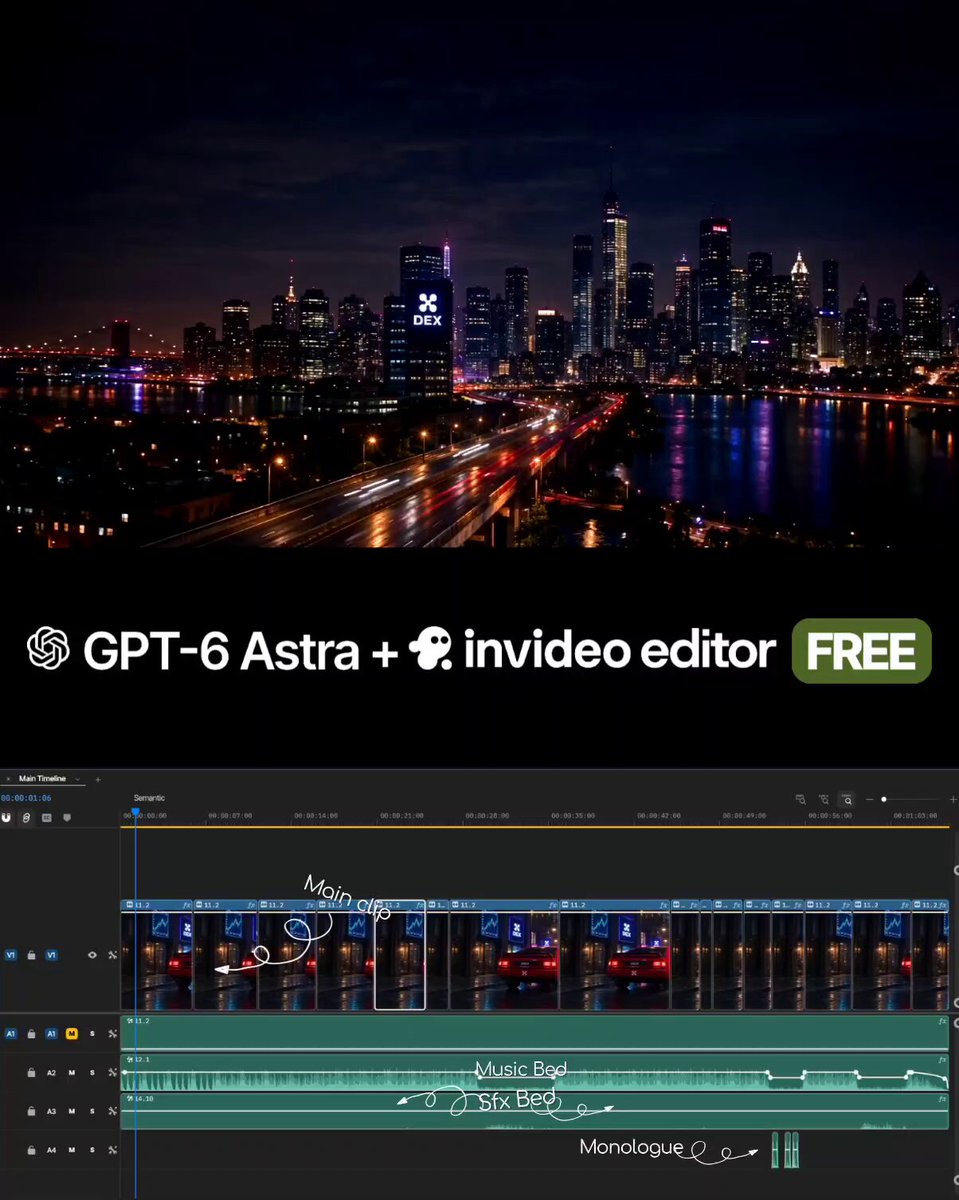Viewport: 959px width, 1200px height.
Task: Open the Main Timeline tab dropdown arrow
Action: (77, 779)
